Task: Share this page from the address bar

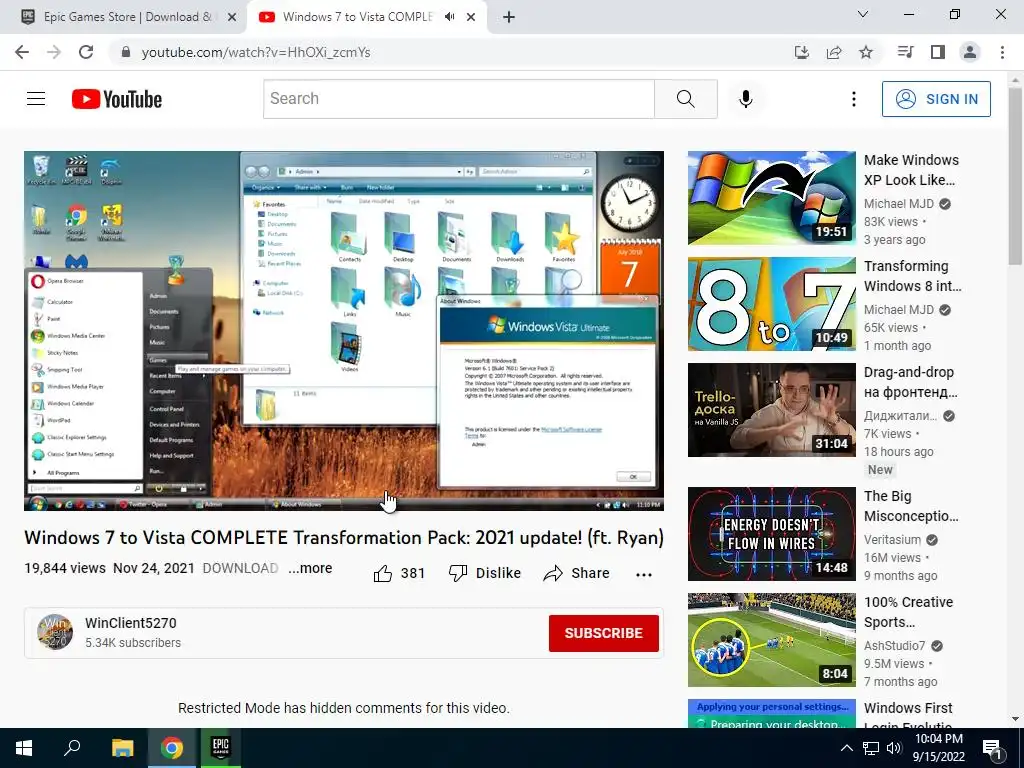Action: pyautogui.click(x=834, y=52)
